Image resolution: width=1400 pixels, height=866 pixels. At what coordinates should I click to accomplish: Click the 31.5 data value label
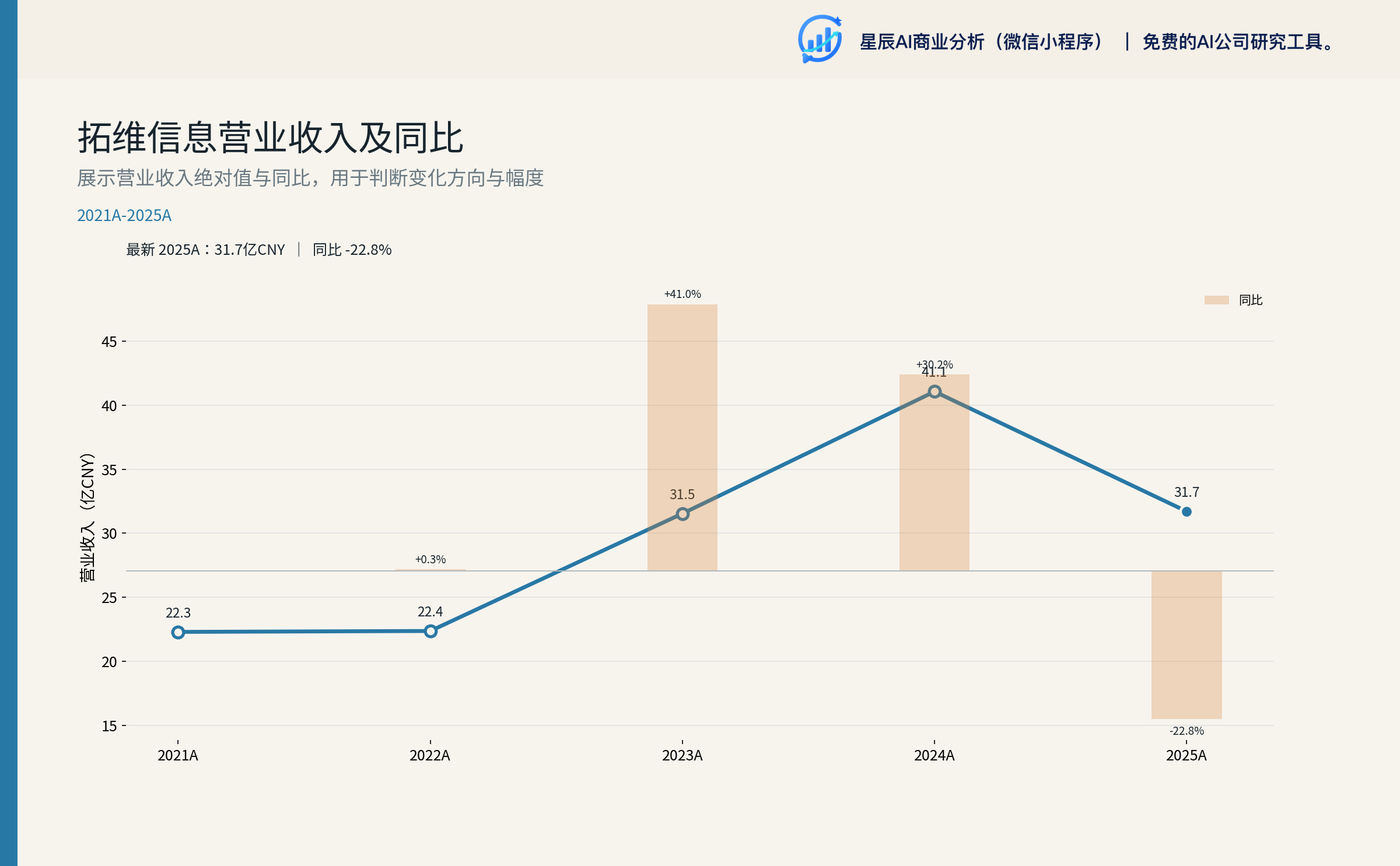(x=682, y=495)
